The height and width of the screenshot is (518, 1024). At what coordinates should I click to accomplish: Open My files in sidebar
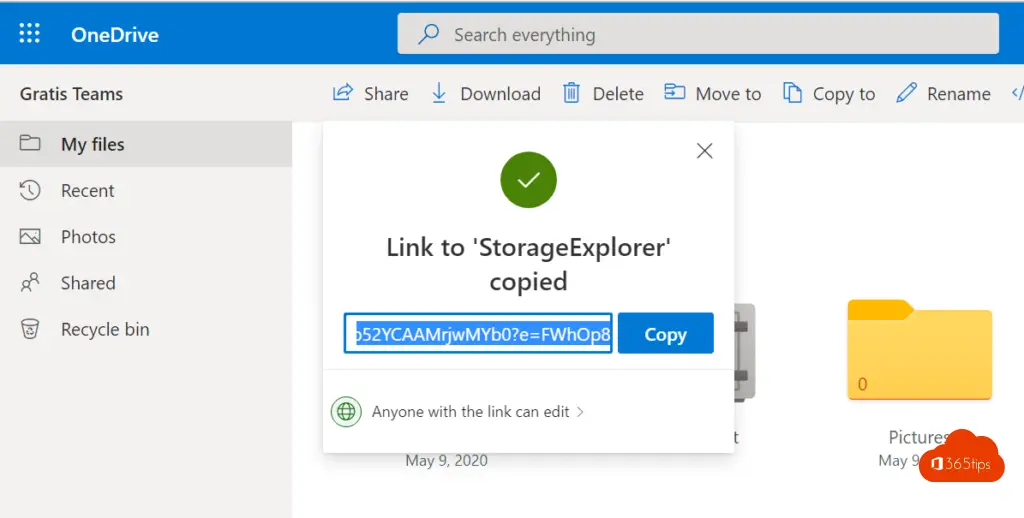tap(92, 145)
